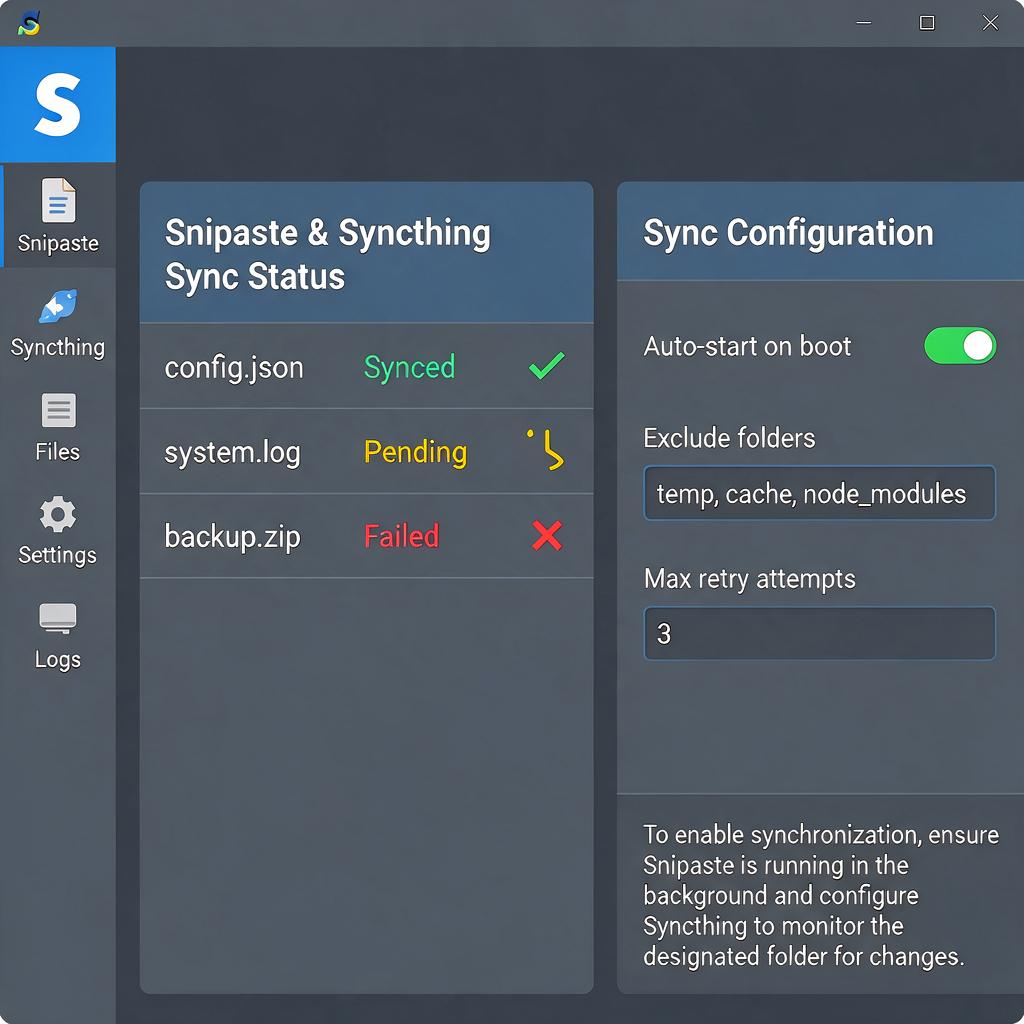Click the Auto-start on boot label

[747, 346]
